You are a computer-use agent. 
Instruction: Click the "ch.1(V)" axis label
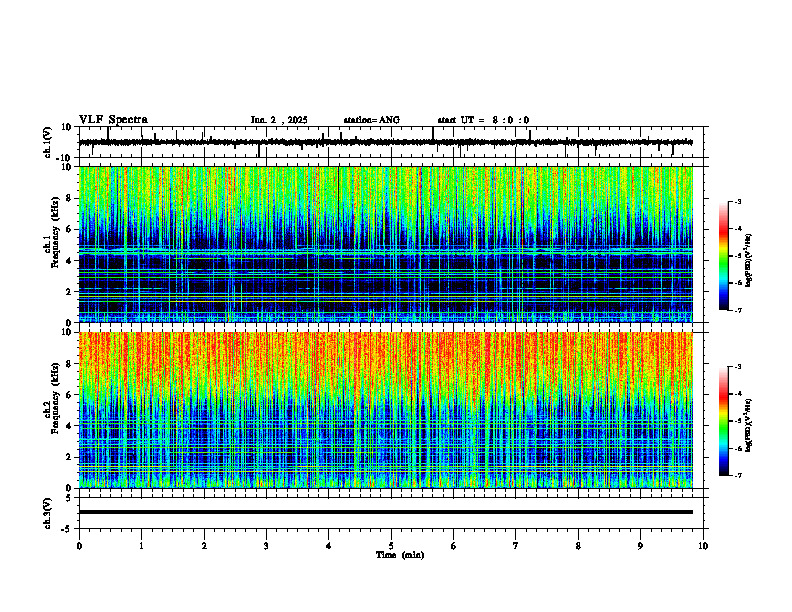point(48,142)
